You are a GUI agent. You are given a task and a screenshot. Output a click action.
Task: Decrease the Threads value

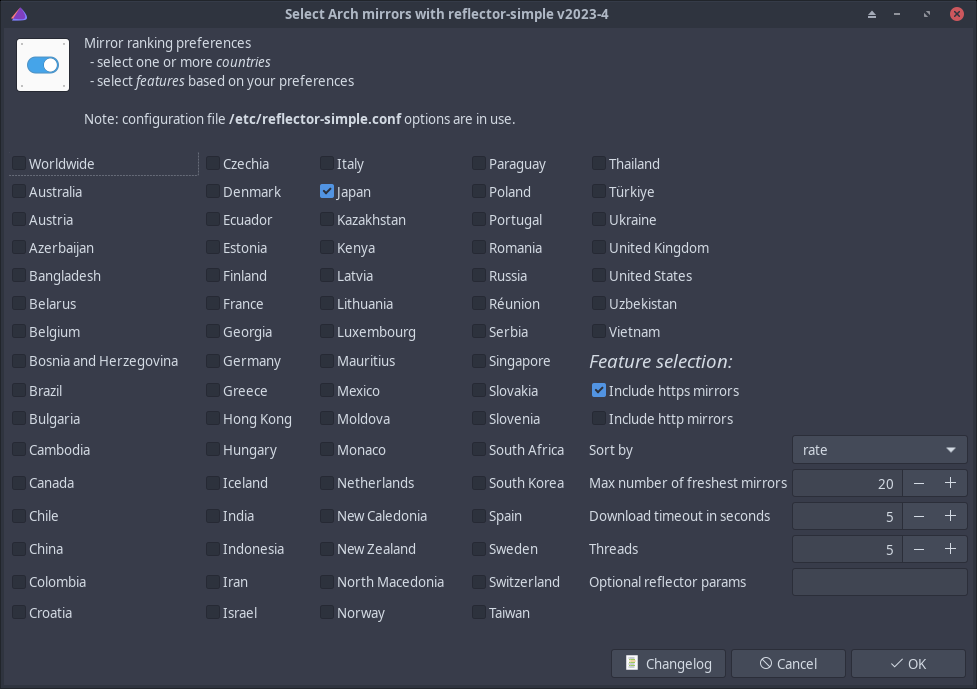918,549
